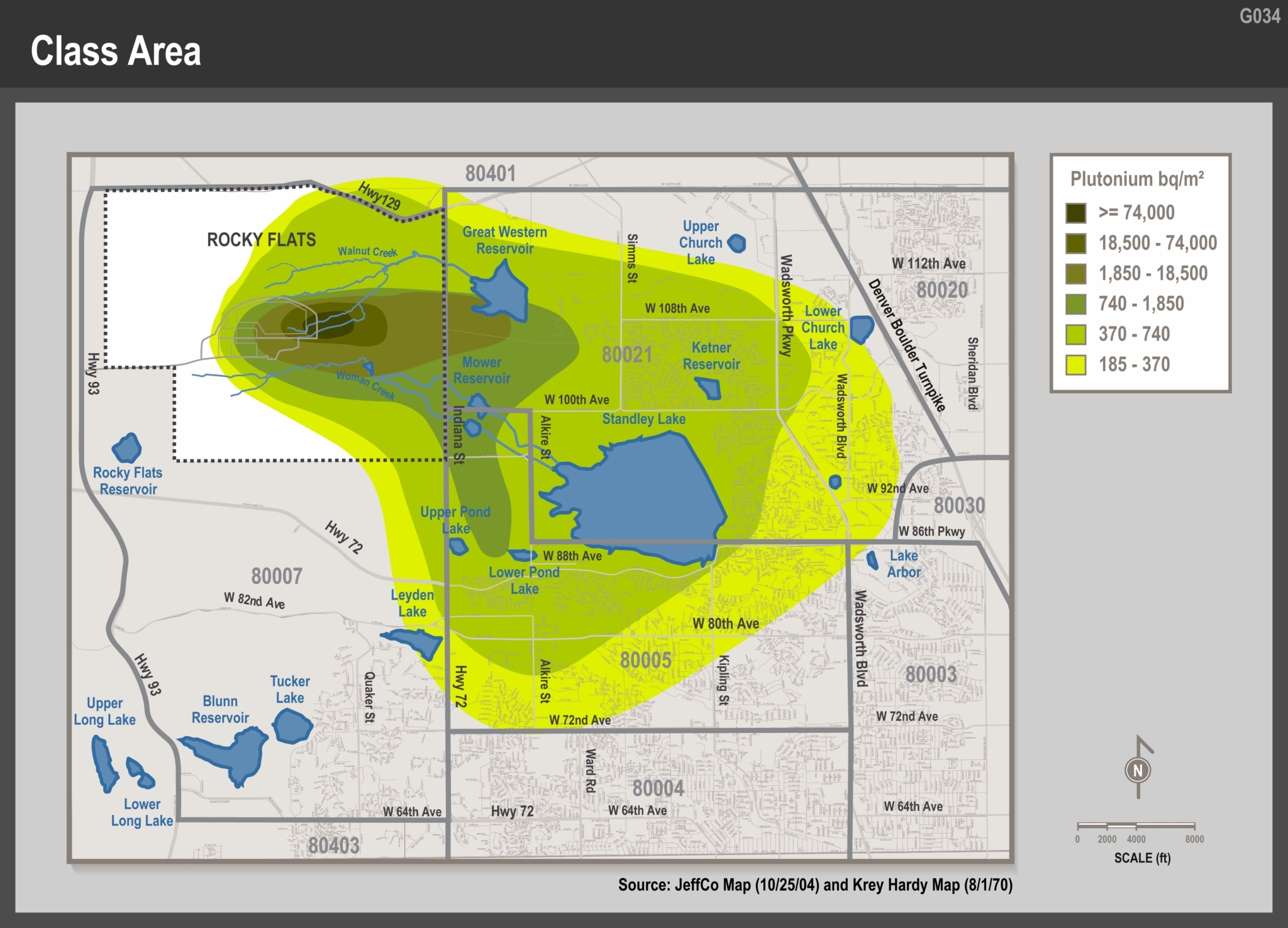Viewport: 1288px width, 928px height.
Task: Click the Lower Church Lake label
Action: [823, 328]
